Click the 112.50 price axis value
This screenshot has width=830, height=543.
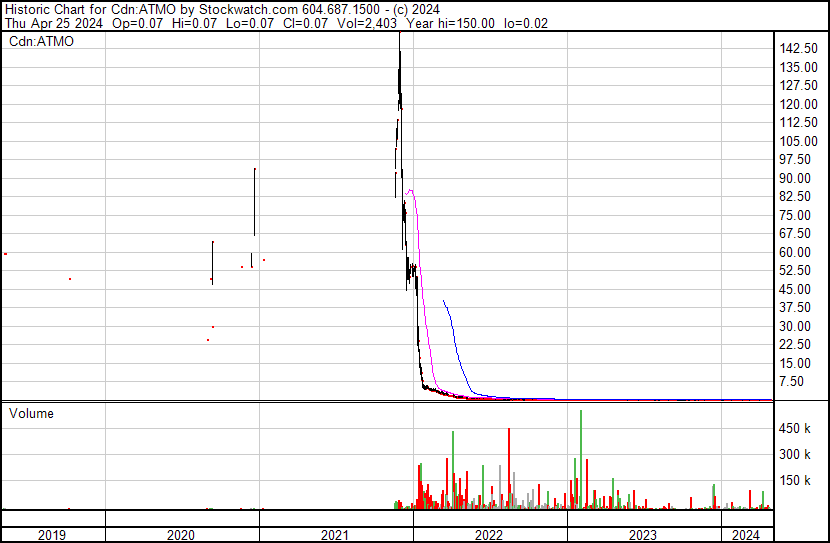798,122
